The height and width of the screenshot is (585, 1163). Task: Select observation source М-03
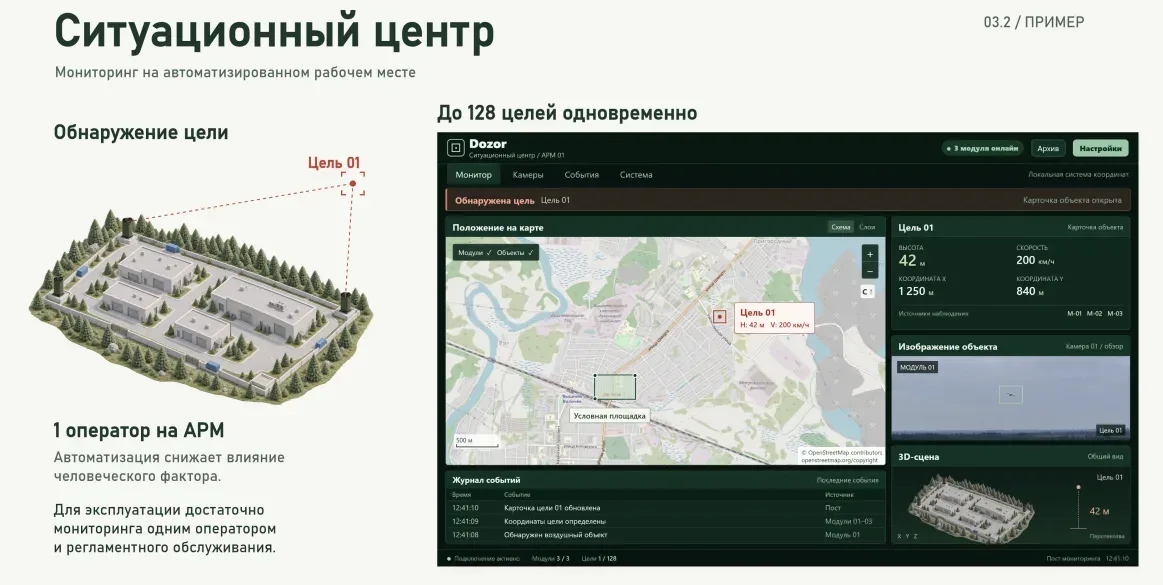[x=1114, y=314]
